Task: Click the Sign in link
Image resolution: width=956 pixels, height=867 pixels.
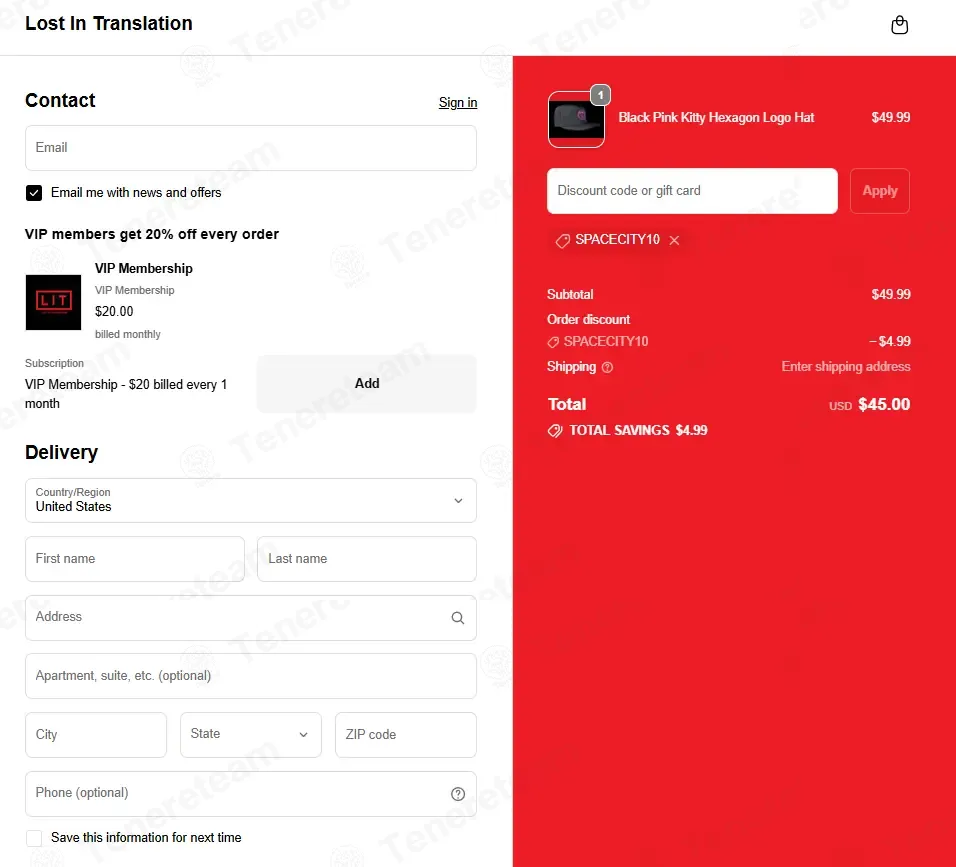Action: click(458, 102)
